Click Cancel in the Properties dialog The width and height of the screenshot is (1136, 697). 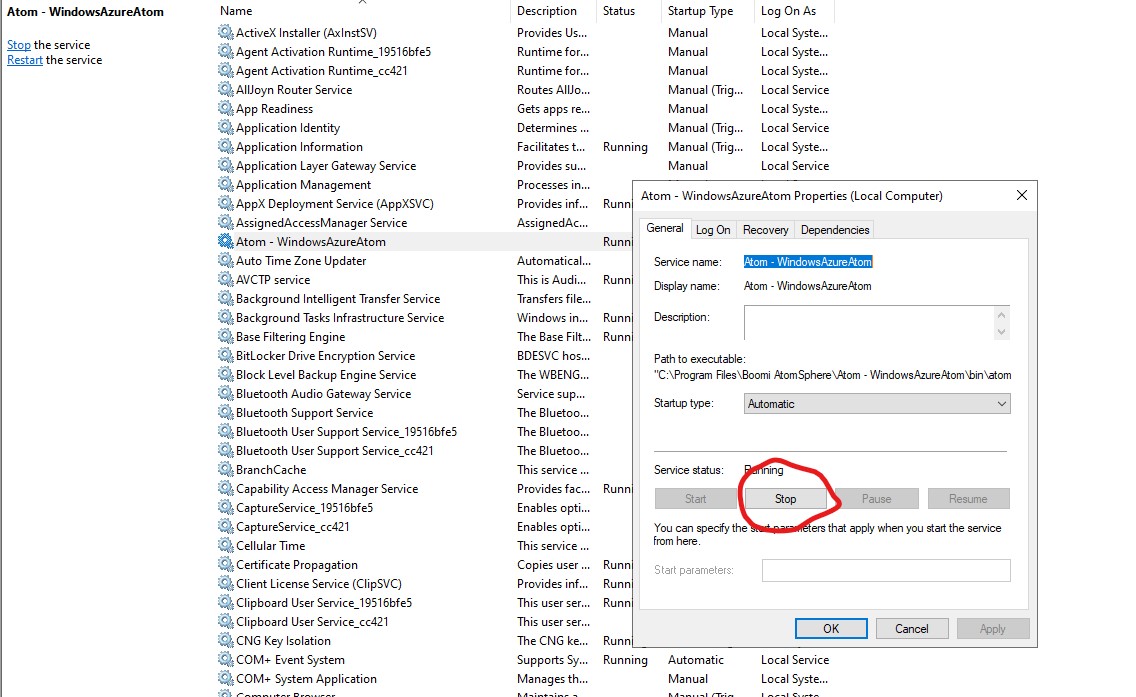tap(911, 629)
